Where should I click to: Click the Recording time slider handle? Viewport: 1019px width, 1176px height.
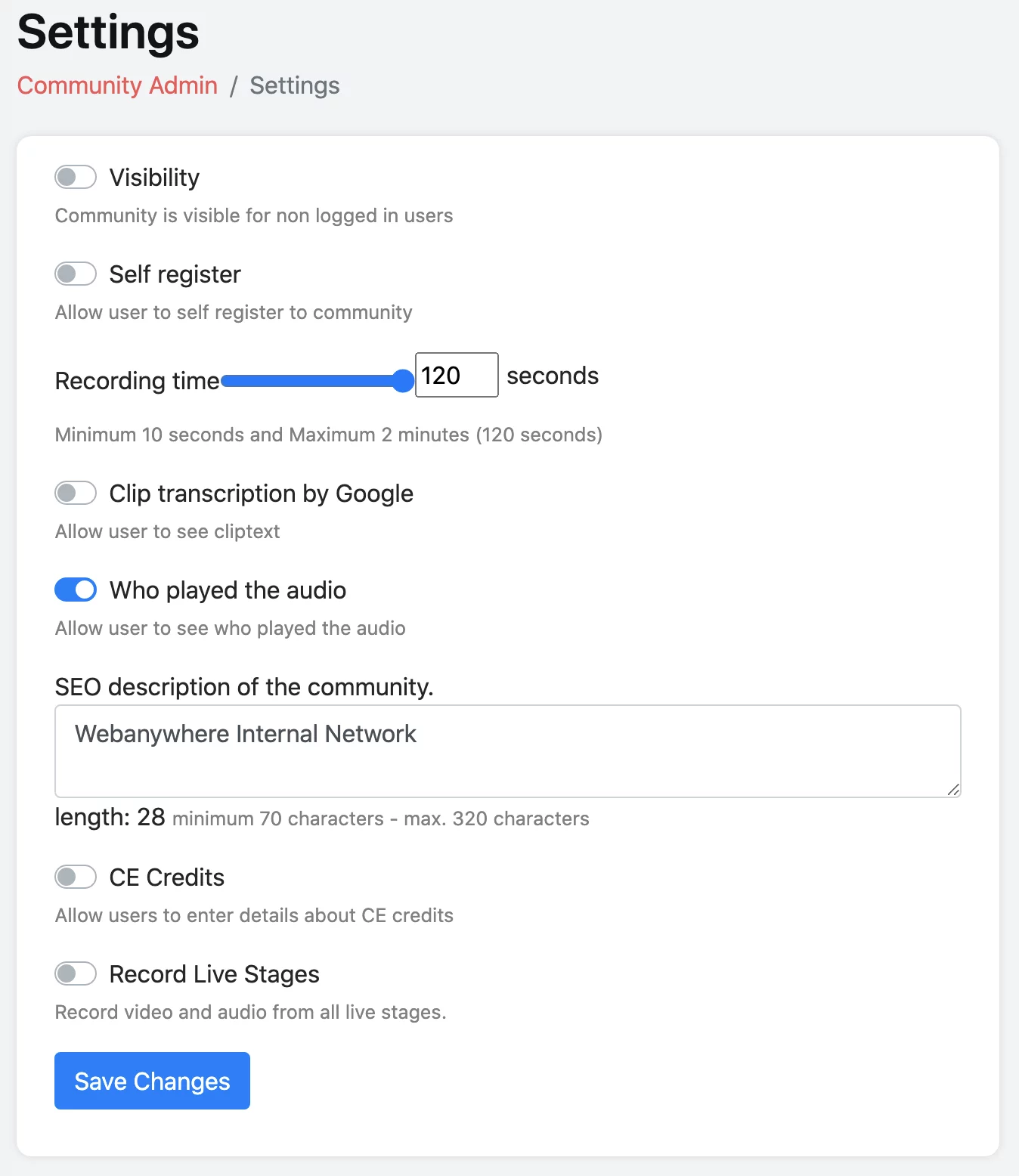coord(404,381)
